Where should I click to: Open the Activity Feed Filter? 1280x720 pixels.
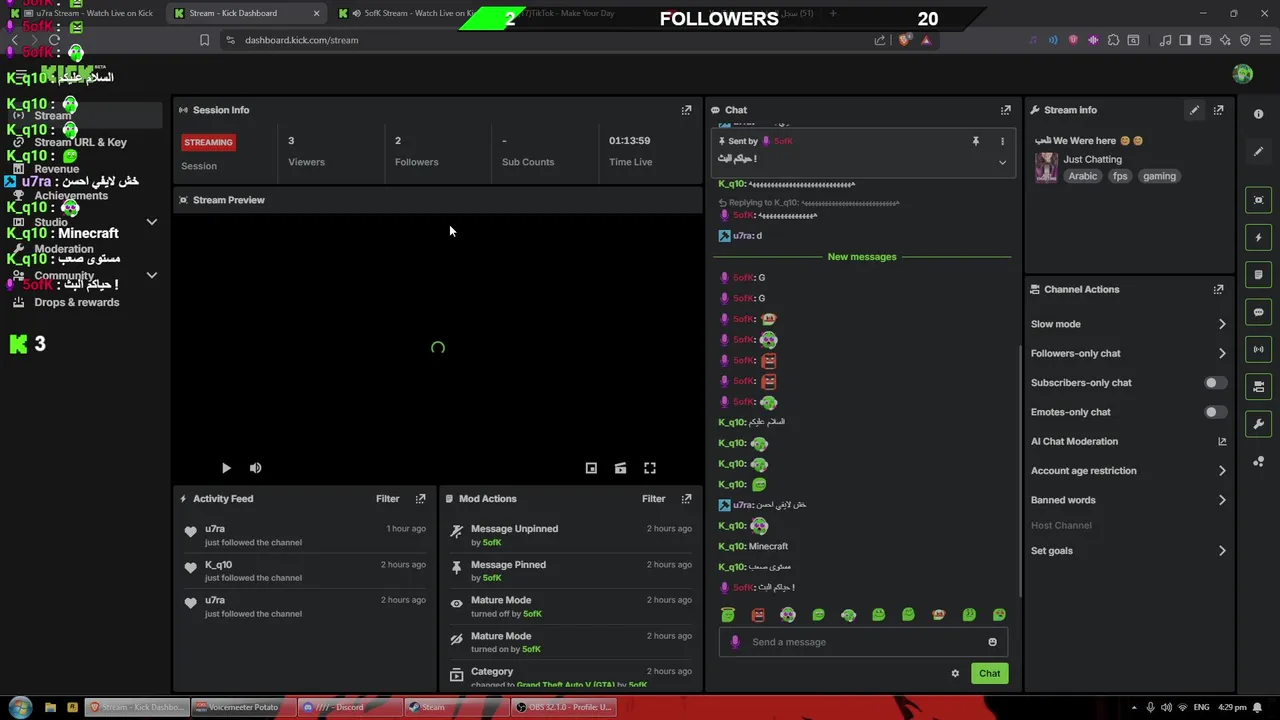tap(387, 498)
